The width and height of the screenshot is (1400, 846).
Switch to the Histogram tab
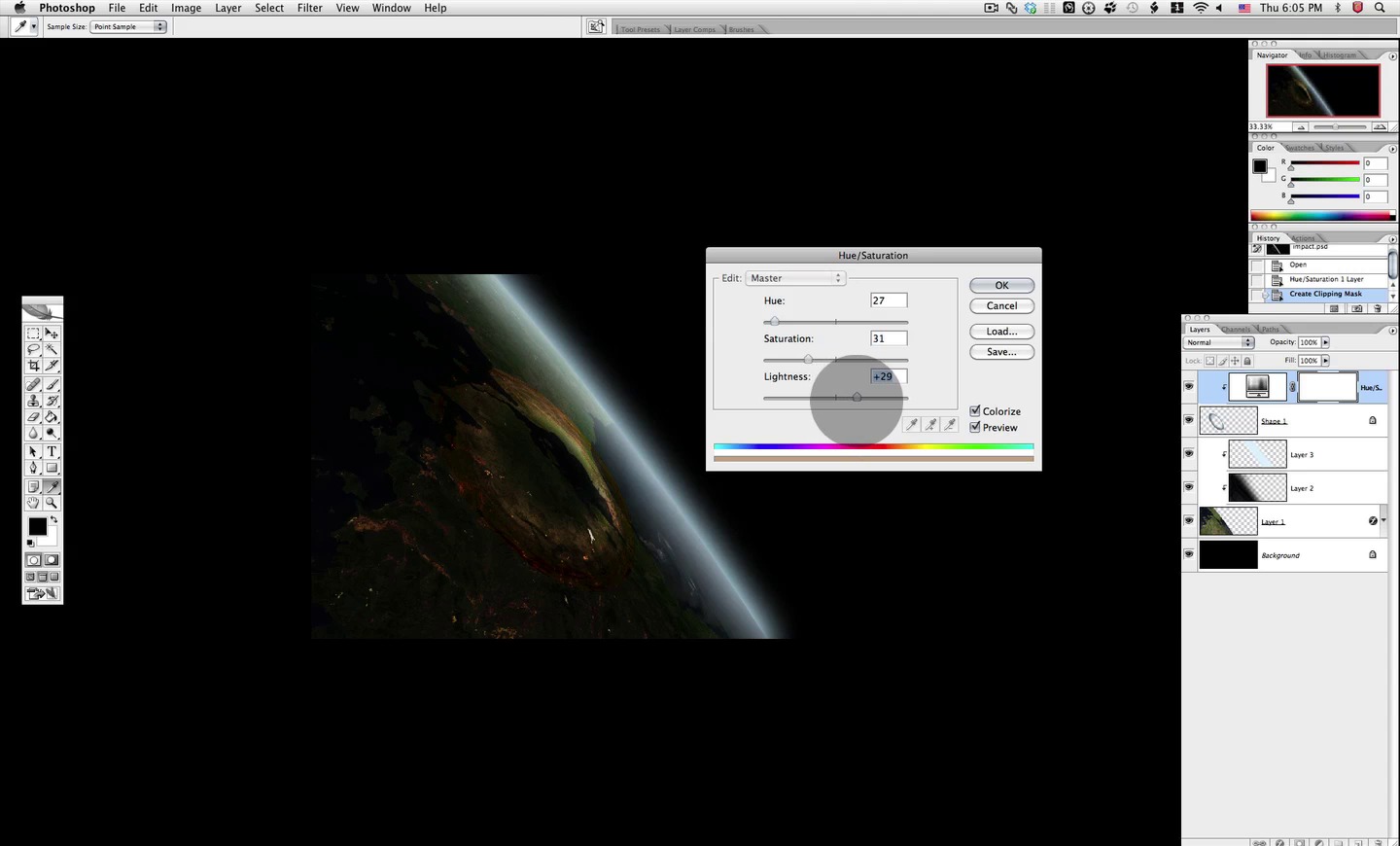pyautogui.click(x=1339, y=55)
